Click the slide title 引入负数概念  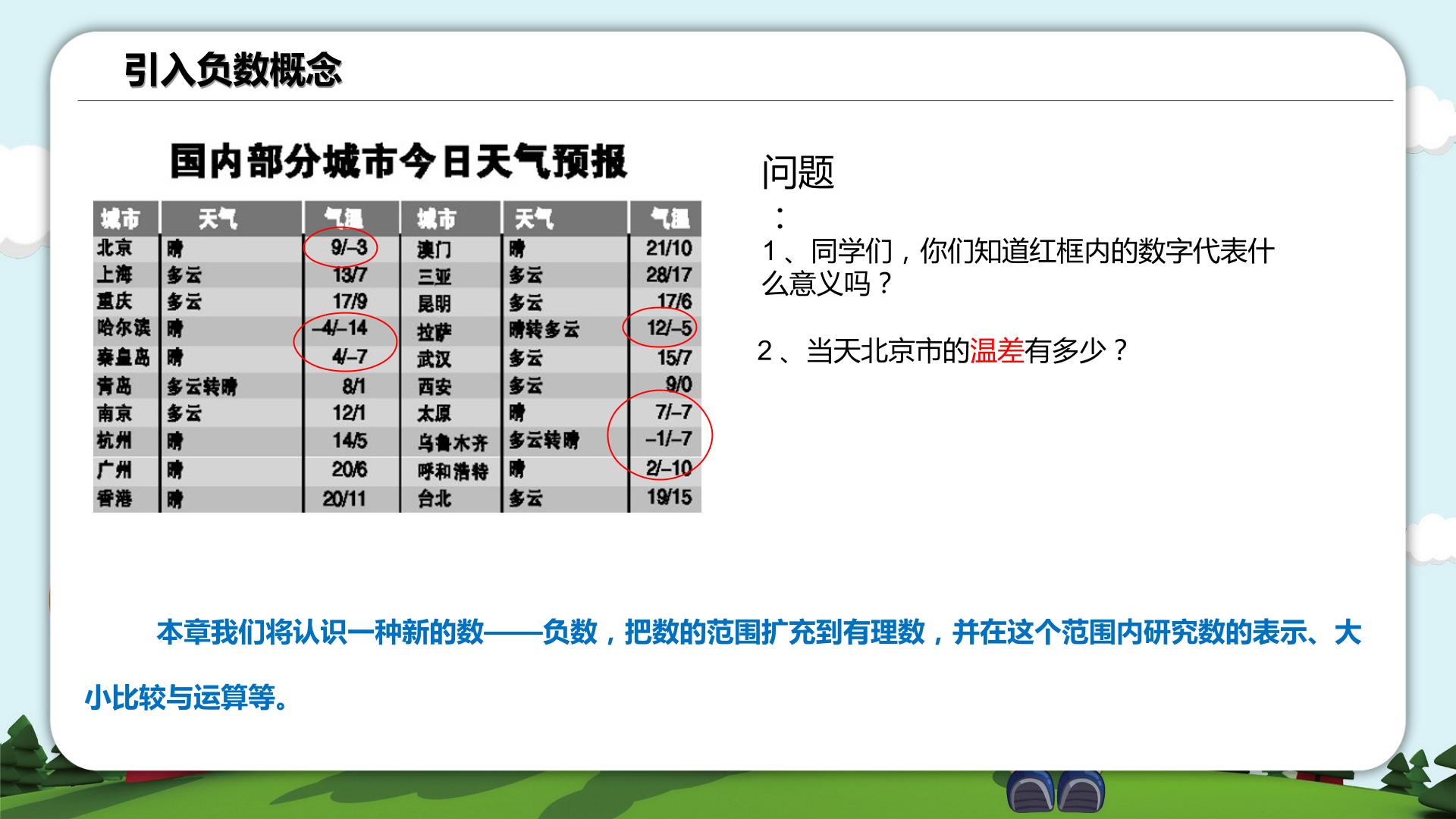click(x=234, y=71)
